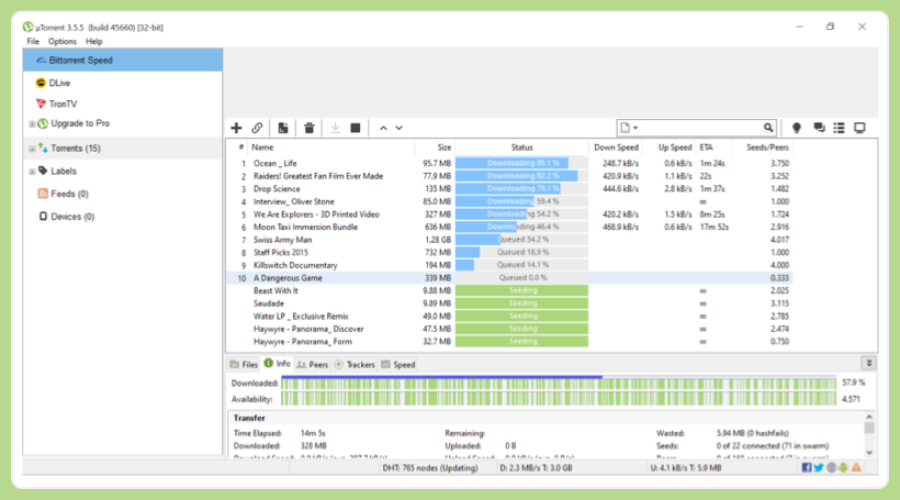900x500 pixels.
Task: Select the Saudade torrent row
Action: (509, 303)
